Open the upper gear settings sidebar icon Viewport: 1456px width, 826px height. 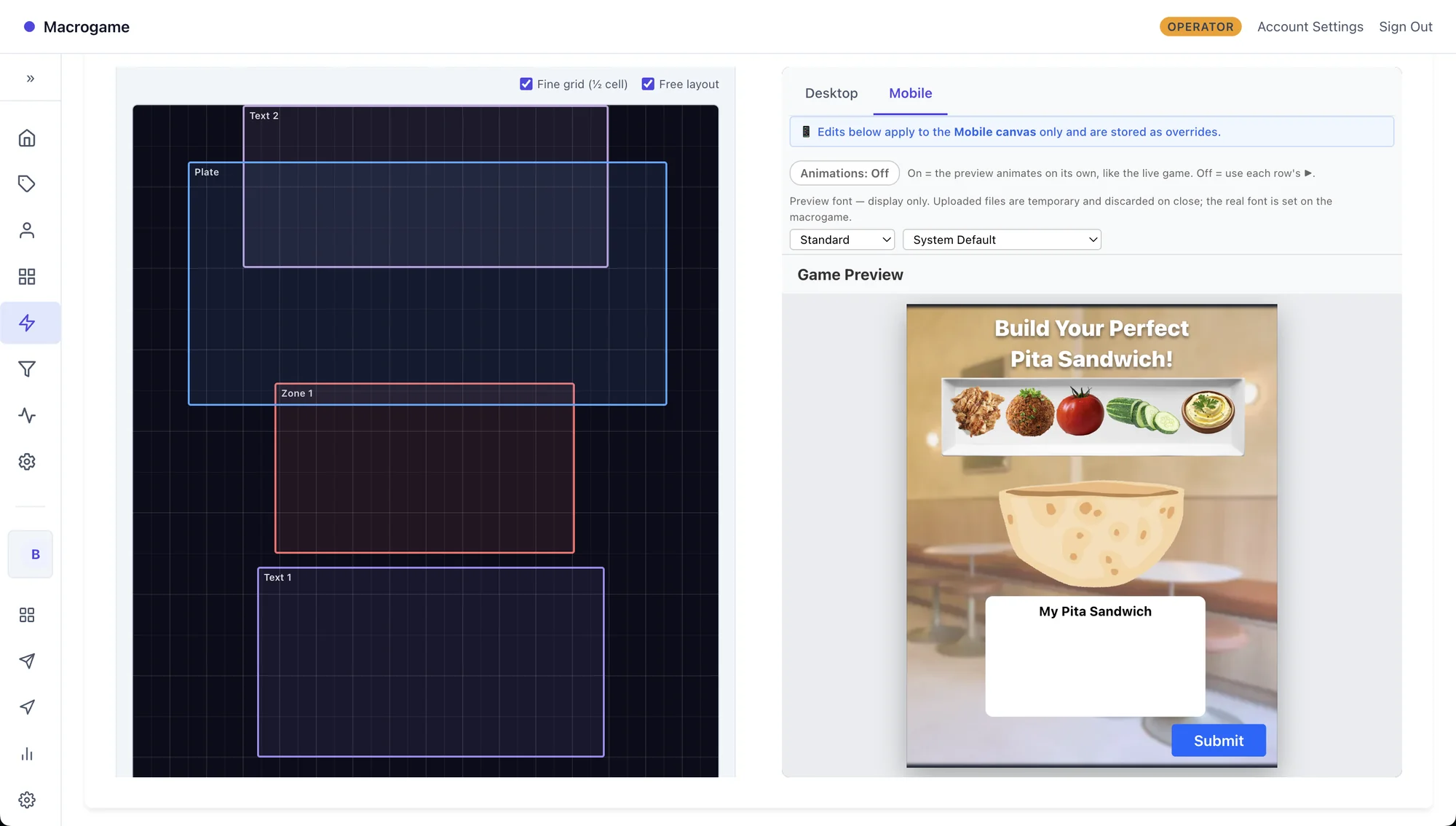point(27,462)
